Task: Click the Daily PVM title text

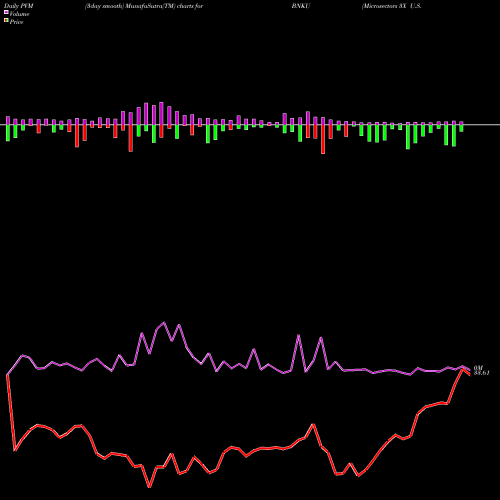Action: tap(19, 6)
